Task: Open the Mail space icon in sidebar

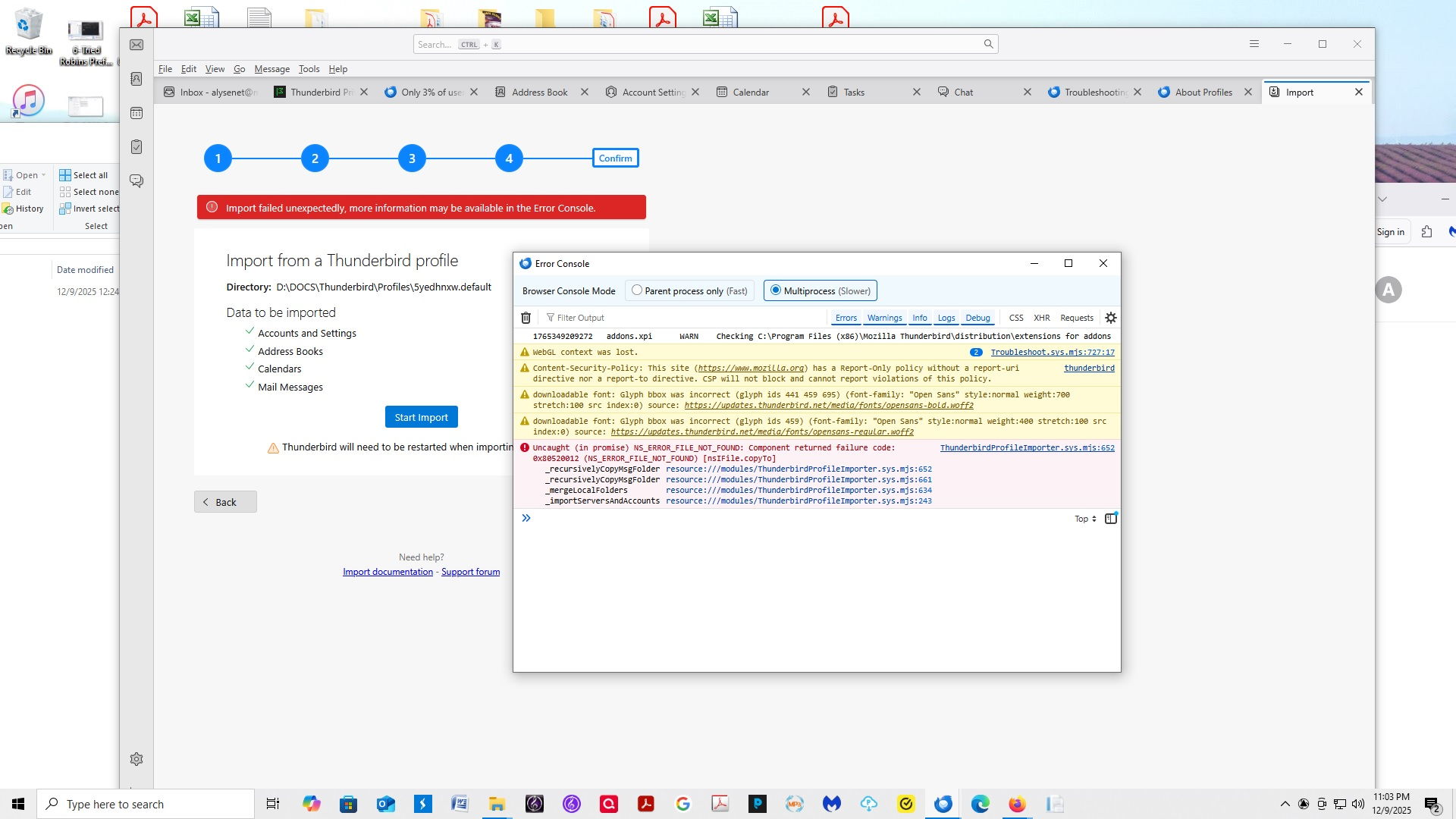Action: click(x=136, y=45)
